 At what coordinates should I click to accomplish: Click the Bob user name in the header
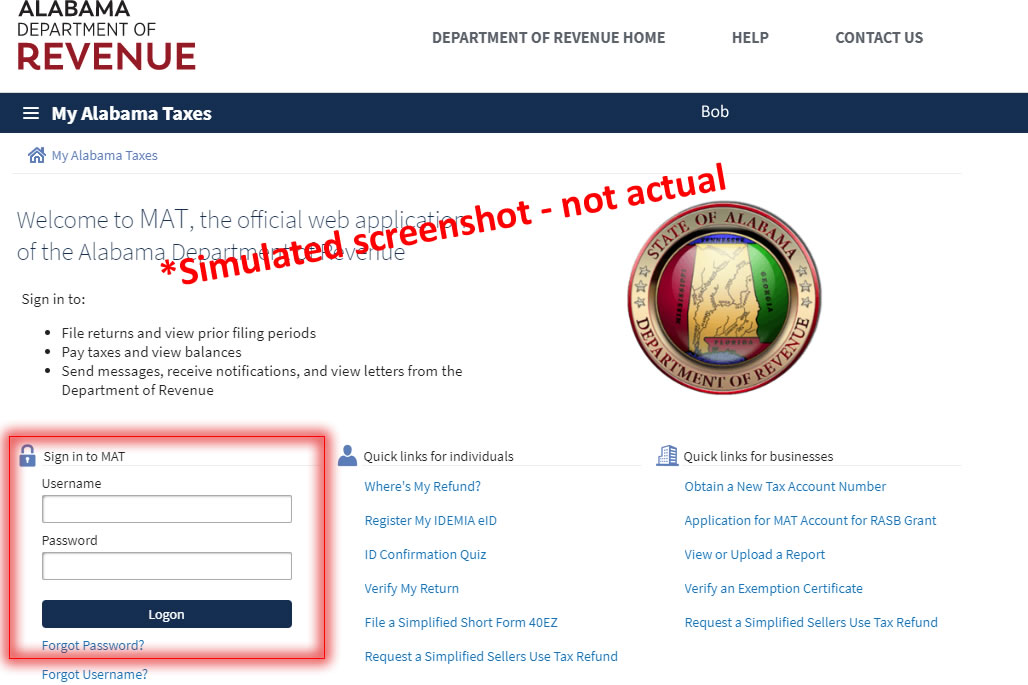715,111
